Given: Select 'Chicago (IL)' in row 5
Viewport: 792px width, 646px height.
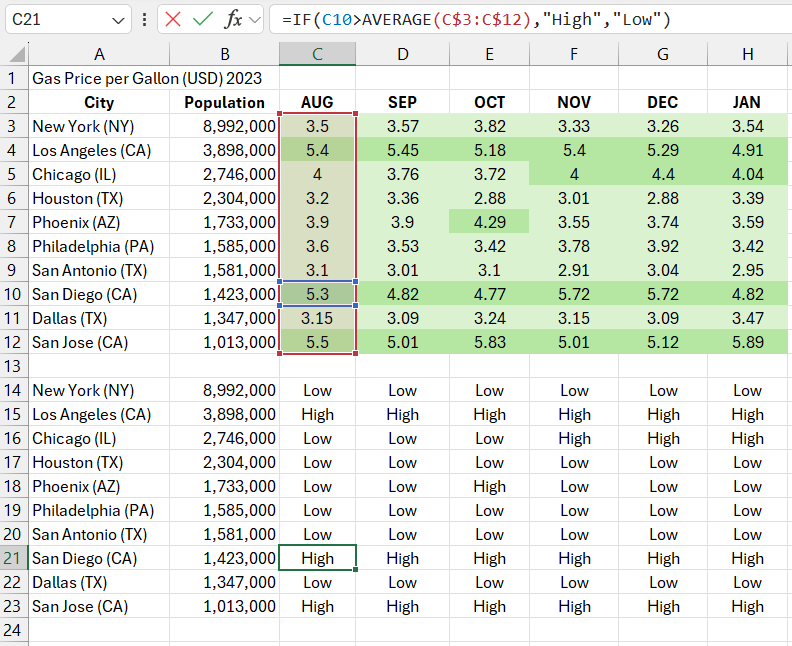Looking at the screenshot, I should tap(99, 174).
